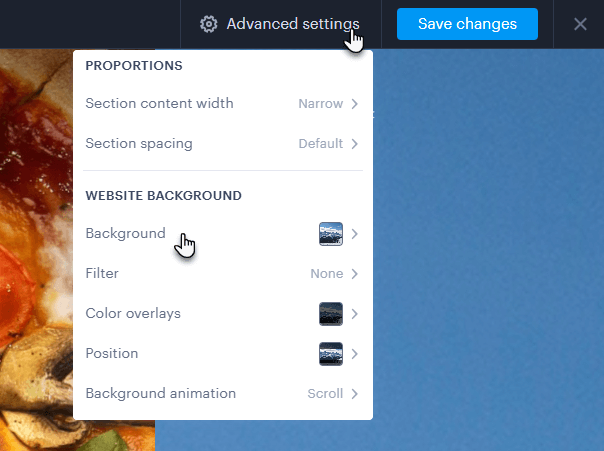Viewport: 604px width, 451px height.
Task: Choose the Background animation menu item
Action: (x=223, y=394)
